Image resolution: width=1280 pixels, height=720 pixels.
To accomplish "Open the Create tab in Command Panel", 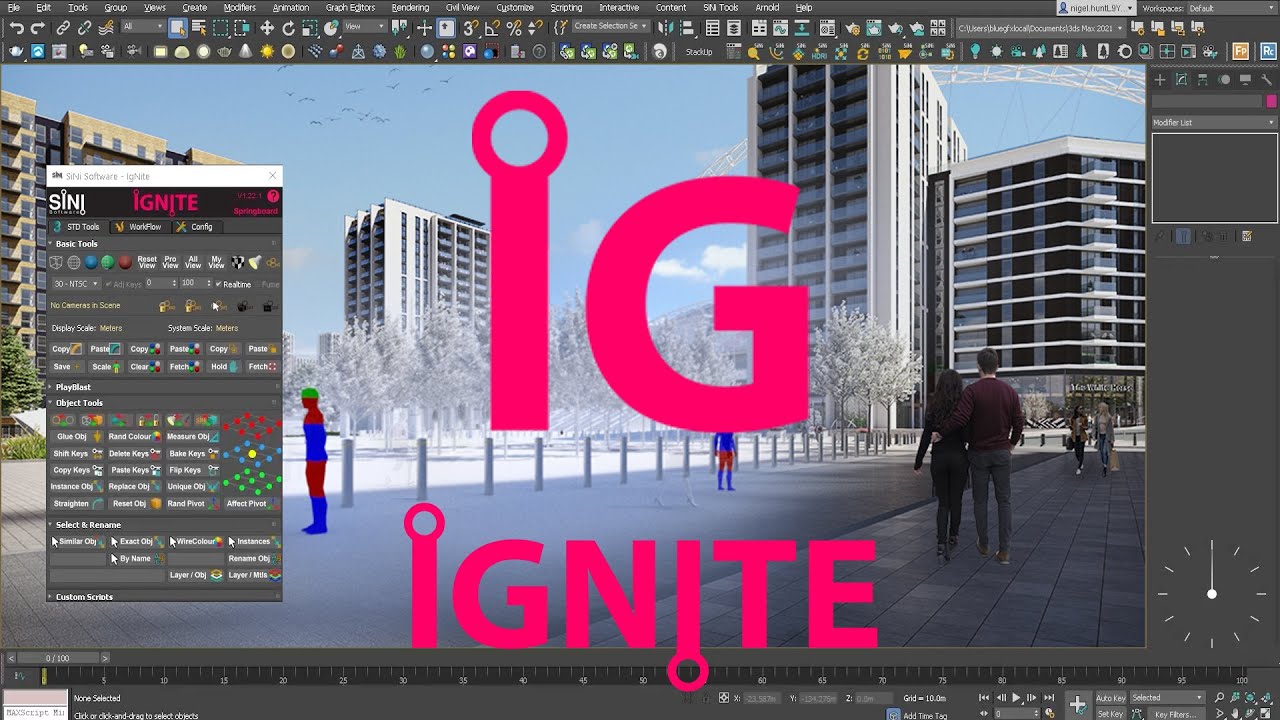I will click(x=1160, y=79).
